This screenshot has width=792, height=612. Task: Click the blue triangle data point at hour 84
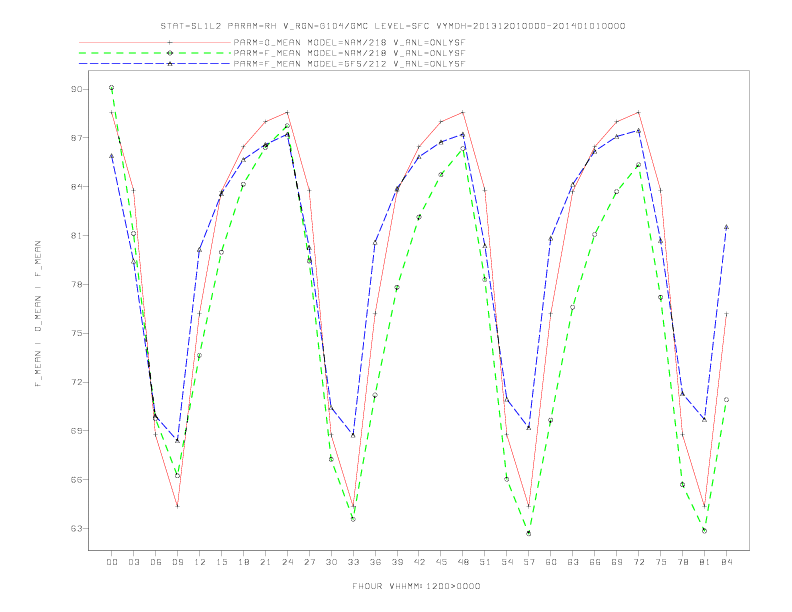coord(726,227)
